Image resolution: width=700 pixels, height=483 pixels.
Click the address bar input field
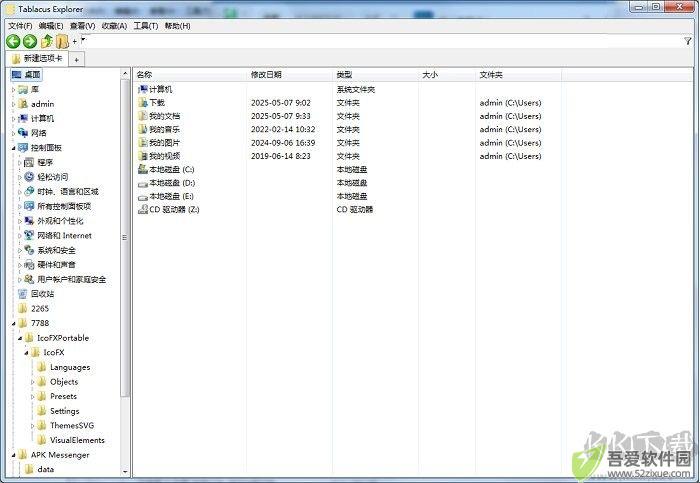382,41
